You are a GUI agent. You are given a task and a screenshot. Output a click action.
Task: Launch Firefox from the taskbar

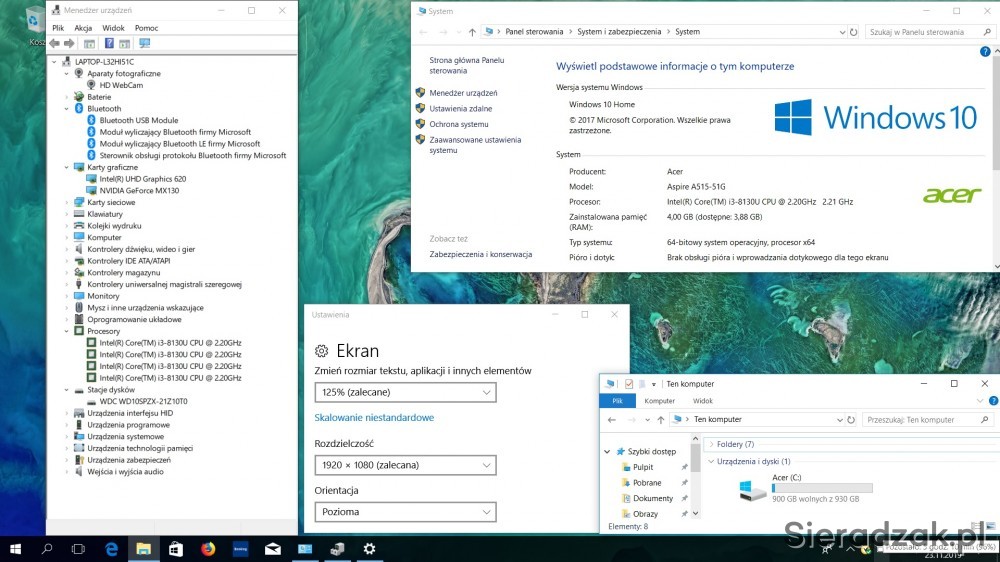tap(208, 549)
